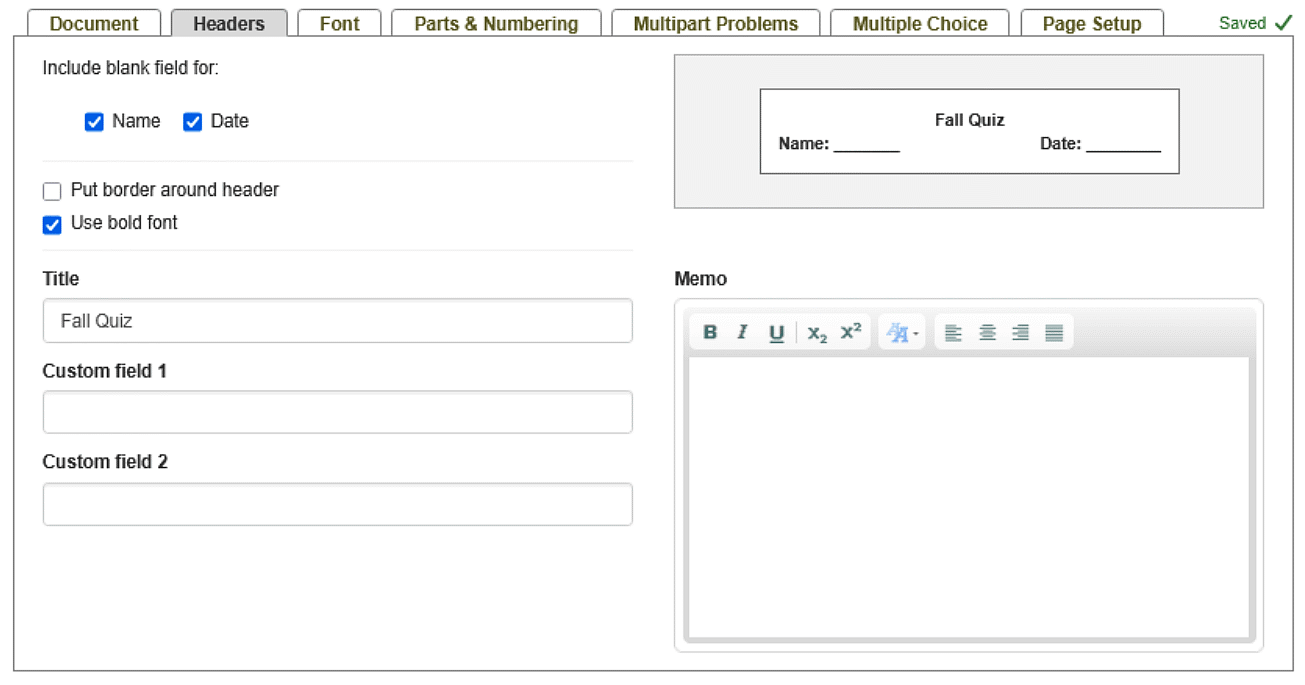Viewport: 1305px width, 685px height.
Task: Uncheck the Date blank field checkbox
Action: click(x=193, y=122)
